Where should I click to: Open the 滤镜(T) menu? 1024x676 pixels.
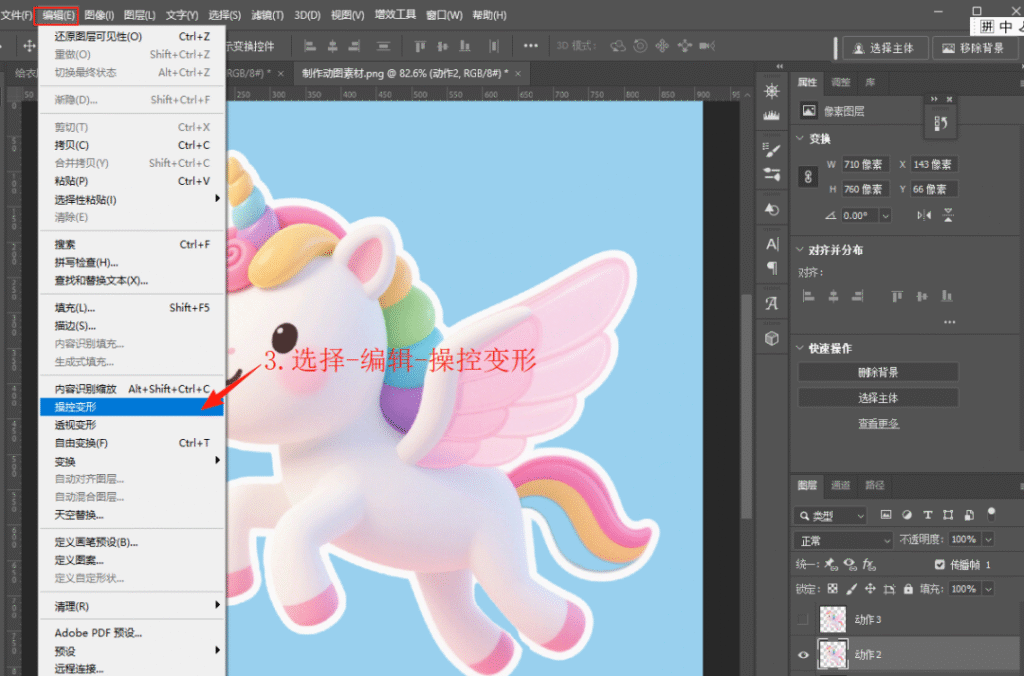tap(267, 14)
